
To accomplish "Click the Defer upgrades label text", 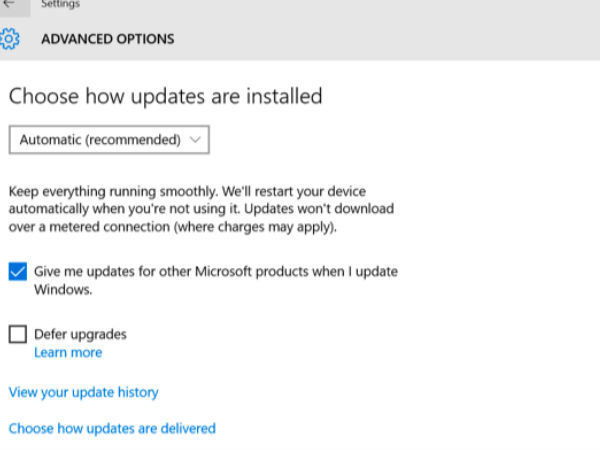I will pyautogui.click(x=80, y=334).
